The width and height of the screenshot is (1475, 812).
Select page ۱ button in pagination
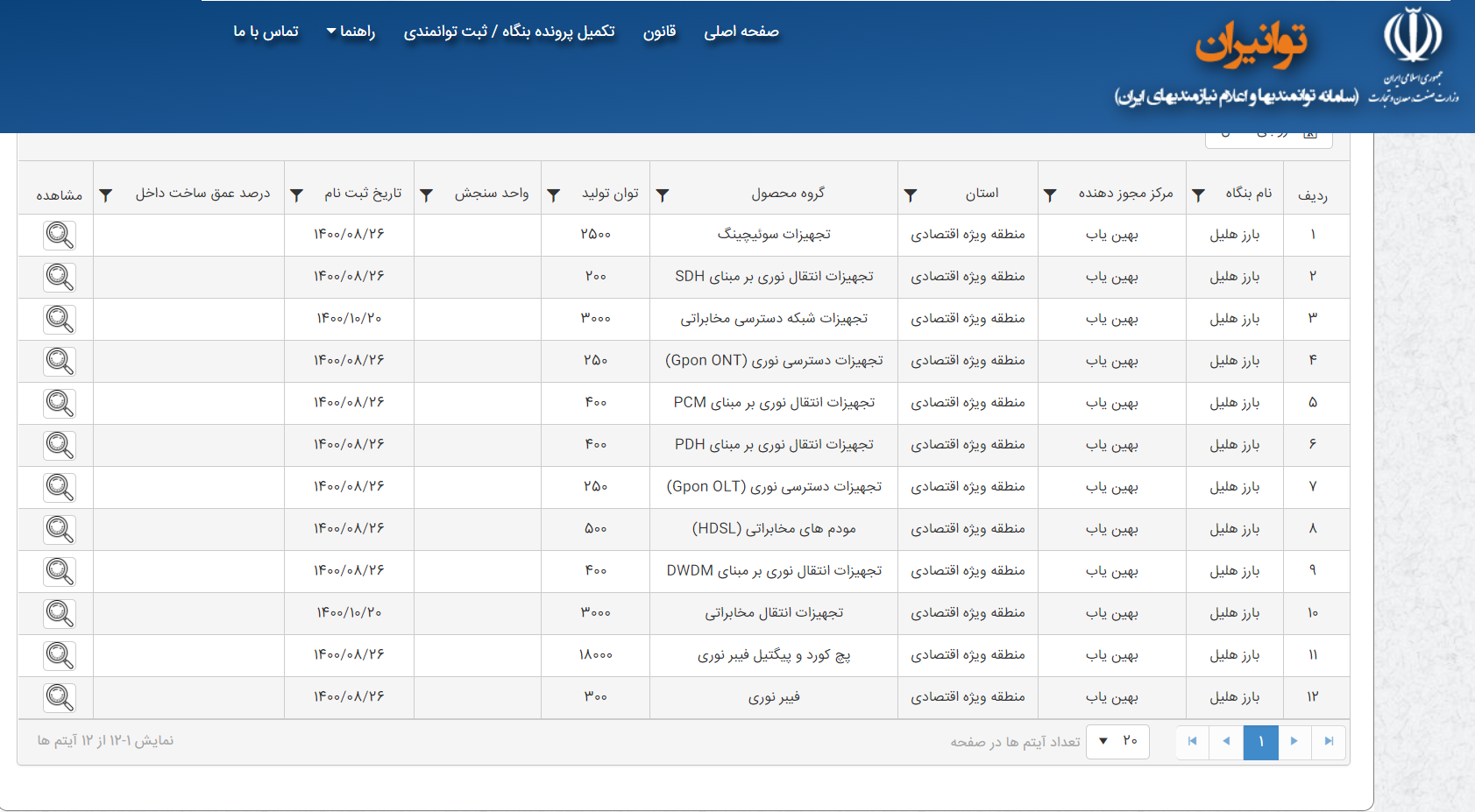(x=1260, y=742)
